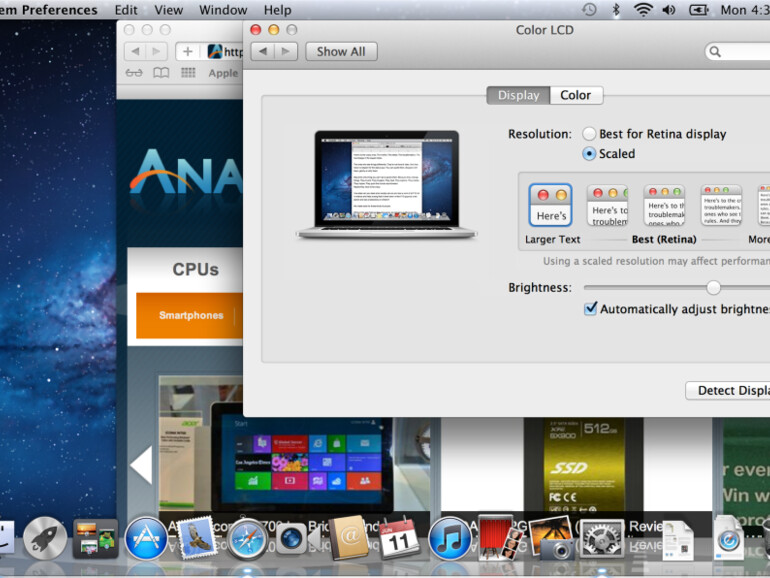Click the Detect Displays button
Viewport: 770px width, 578px height.
click(727, 390)
